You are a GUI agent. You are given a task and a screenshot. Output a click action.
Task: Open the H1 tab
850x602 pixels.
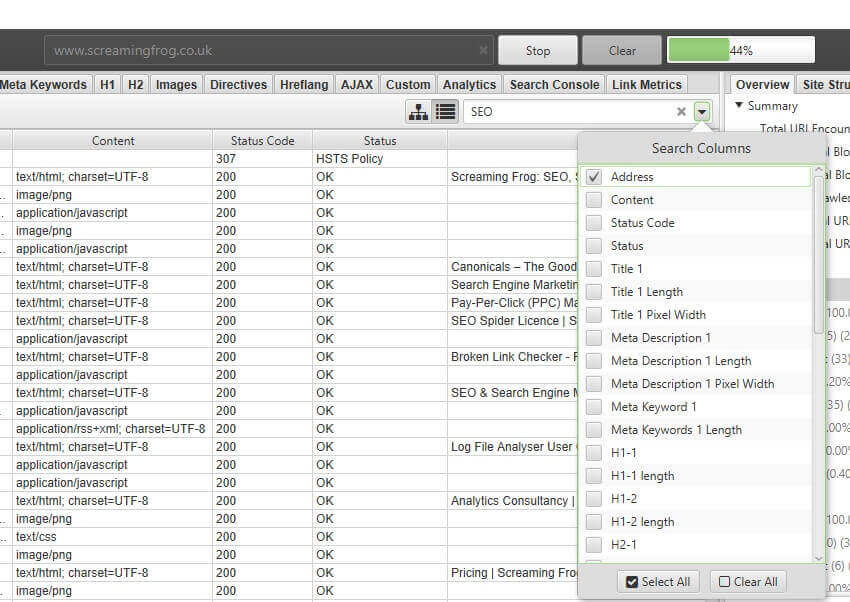pyautogui.click(x=107, y=85)
